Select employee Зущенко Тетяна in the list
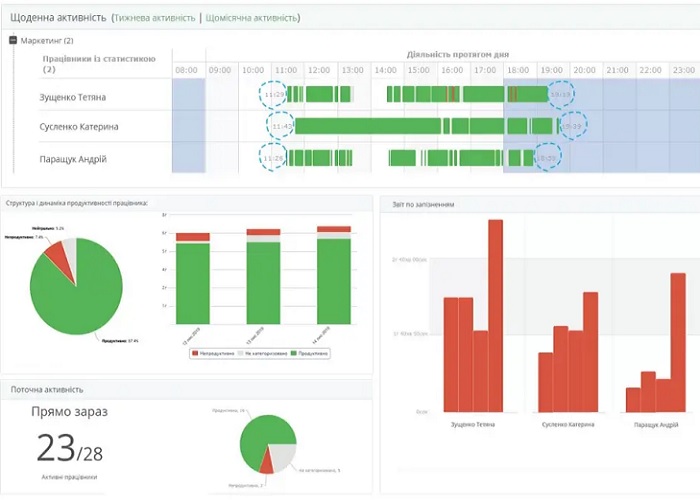This screenshot has height=500, width=700. 72,97
